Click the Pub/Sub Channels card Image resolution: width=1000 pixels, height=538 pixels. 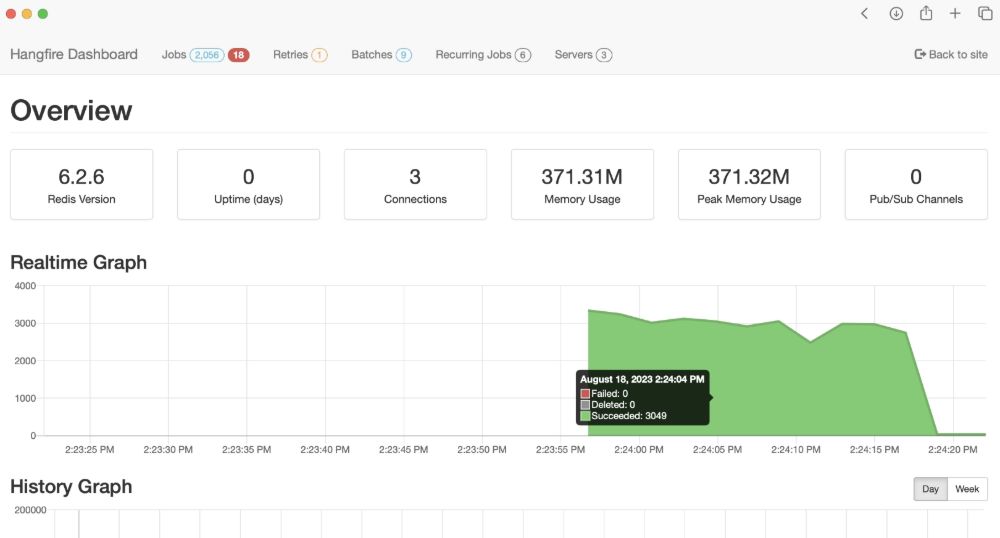916,185
